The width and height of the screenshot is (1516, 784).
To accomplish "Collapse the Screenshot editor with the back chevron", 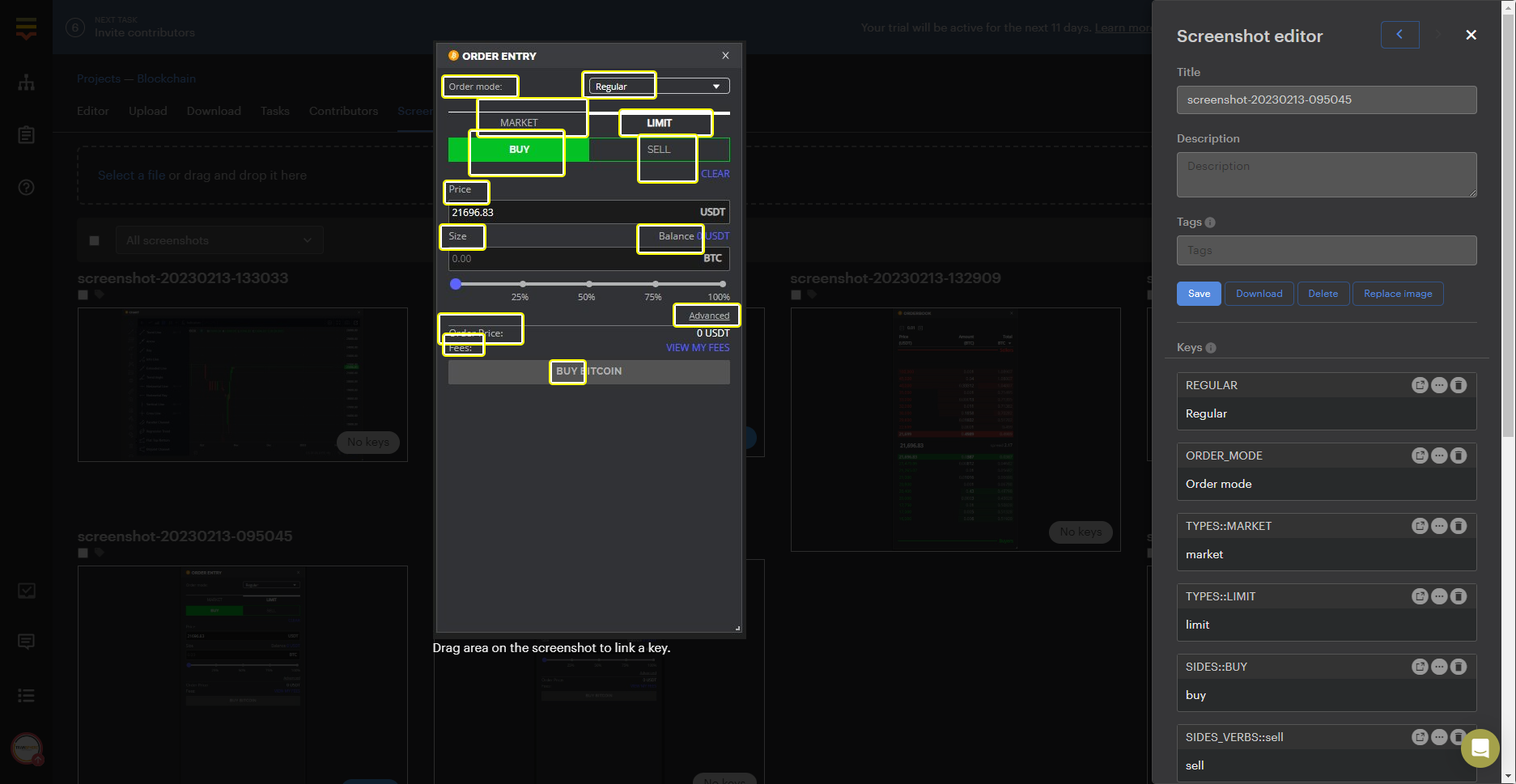I will click(1399, 35).
